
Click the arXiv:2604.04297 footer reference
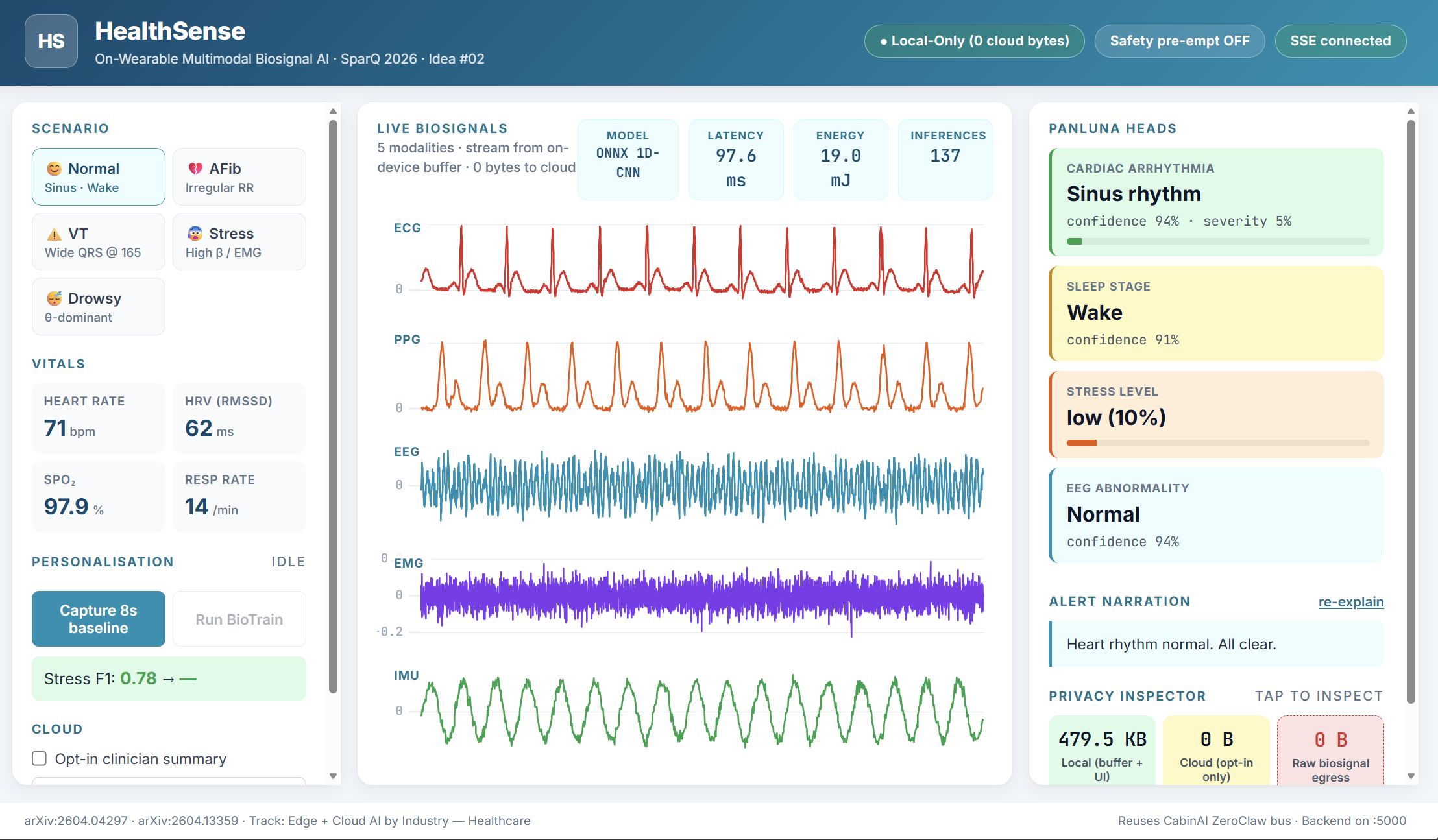76,821
